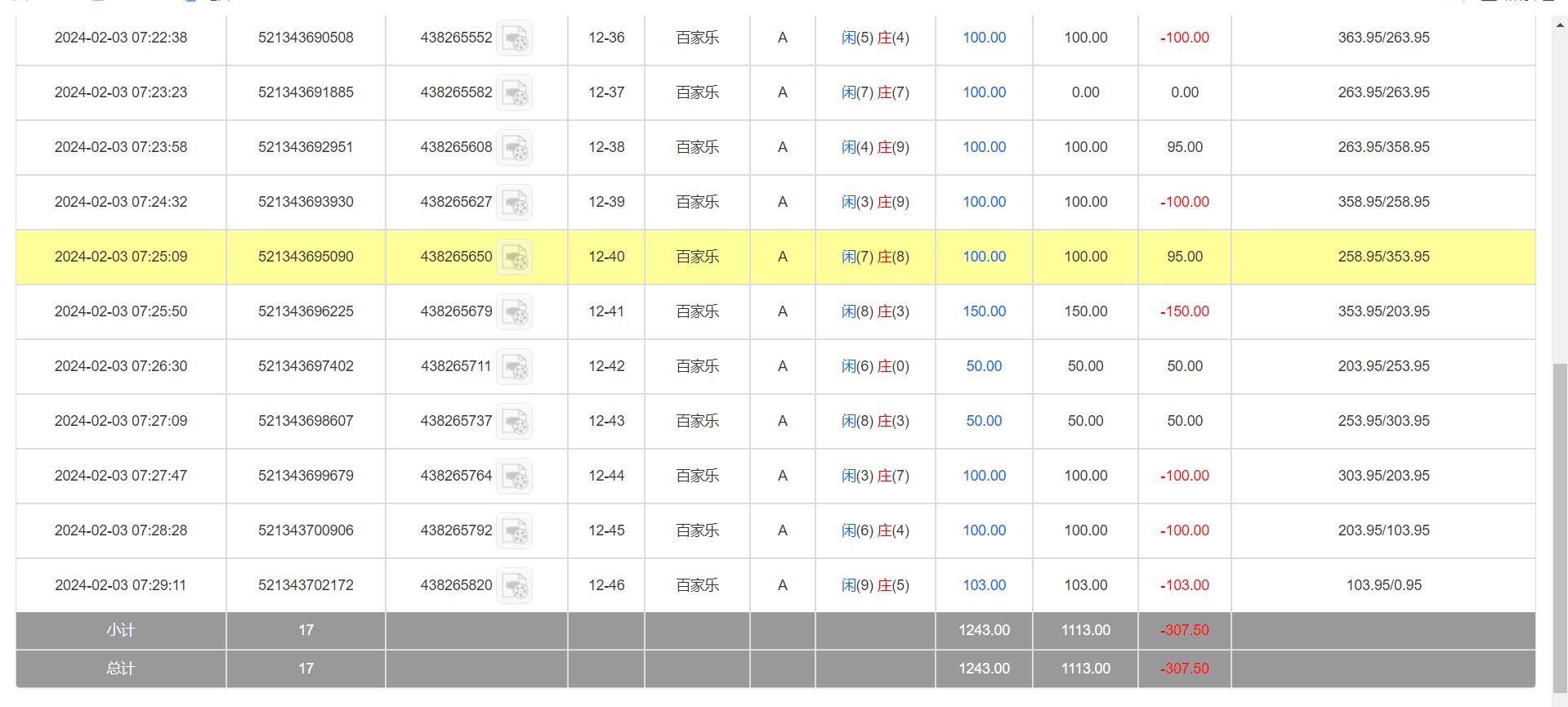Click the vertical scrollbar thumb
This screenshot has width=1568, height=707.
tap(1560, 523)
